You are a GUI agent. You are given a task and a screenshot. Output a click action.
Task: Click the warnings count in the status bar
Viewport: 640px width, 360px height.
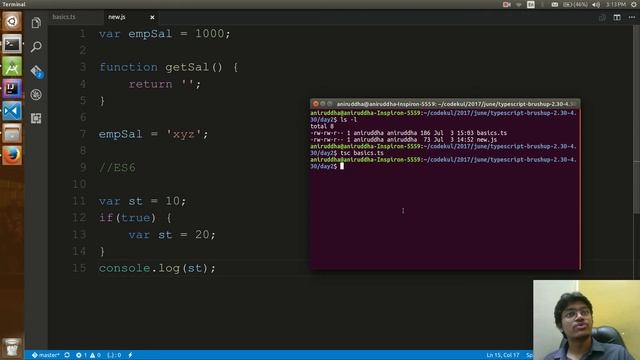tap(95, 355)
